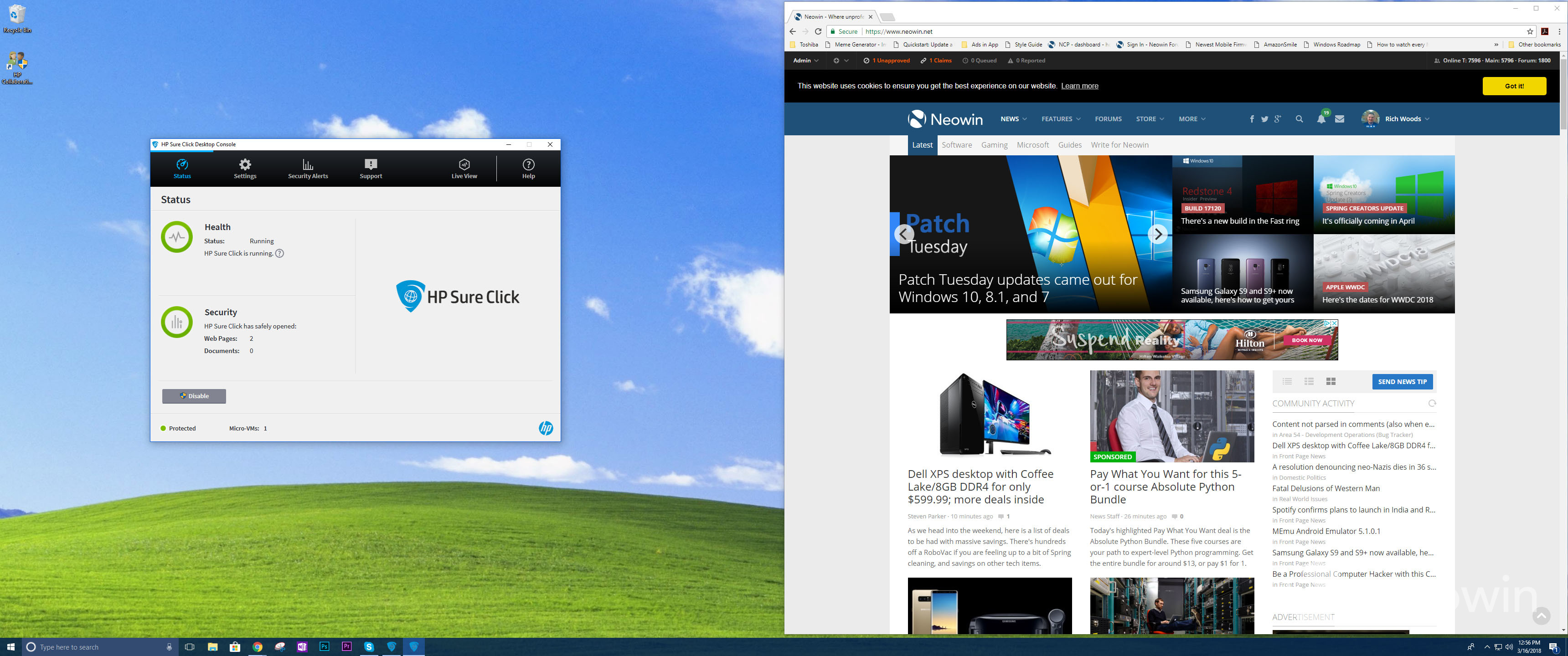This screenshot has height=656, width=1568.
Task: Click the help question mark beside running status
Action: pyautogui.click(x=279, y=253)
